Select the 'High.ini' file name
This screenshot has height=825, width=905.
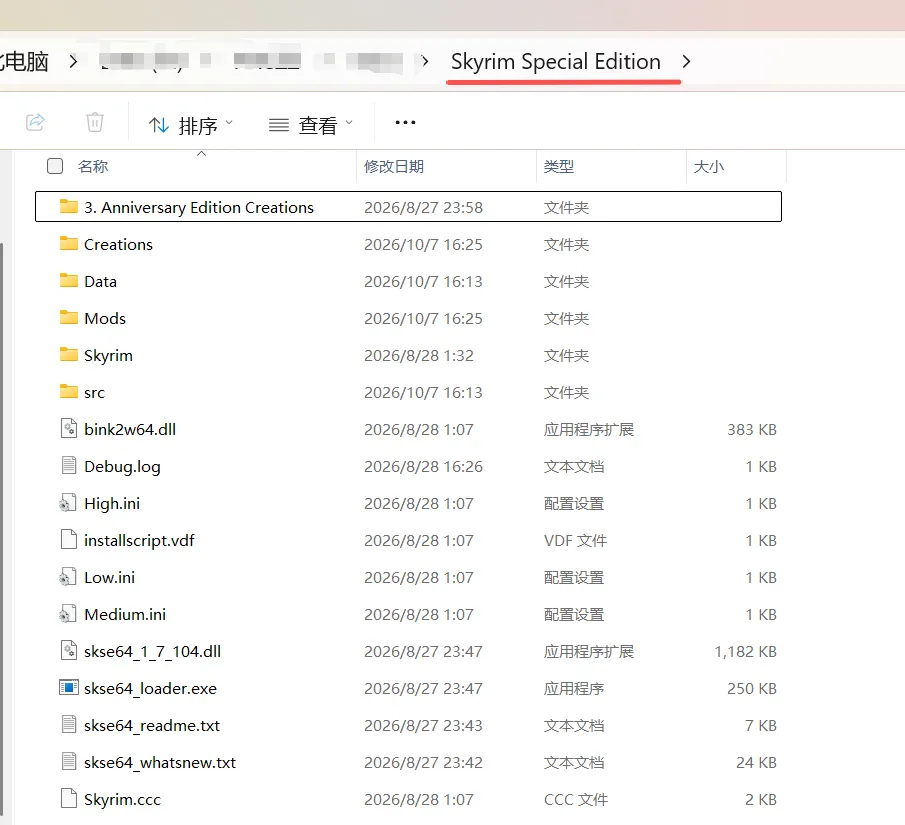point(112,504)
